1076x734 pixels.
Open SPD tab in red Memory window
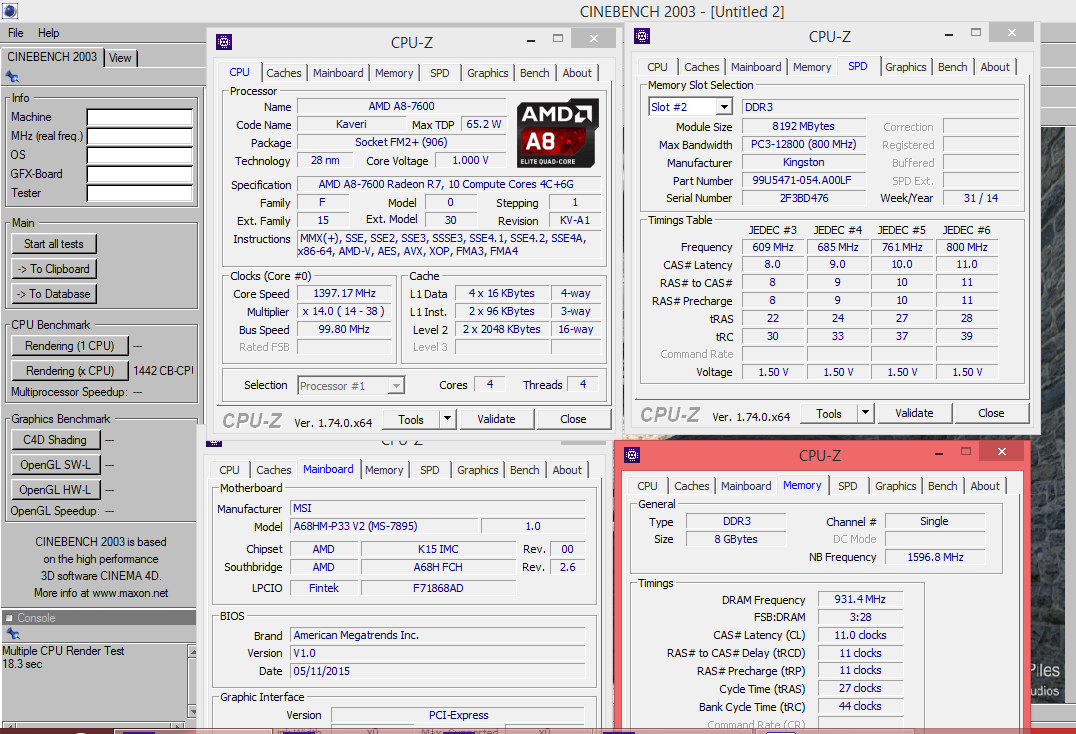(x=847, y=486)
